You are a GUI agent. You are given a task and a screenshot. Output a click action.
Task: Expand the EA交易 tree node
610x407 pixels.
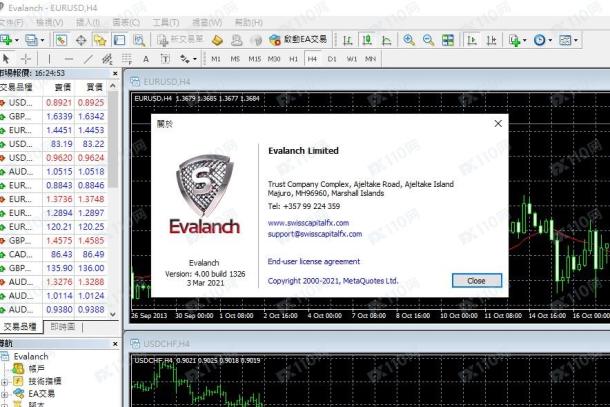coord(4,394)
